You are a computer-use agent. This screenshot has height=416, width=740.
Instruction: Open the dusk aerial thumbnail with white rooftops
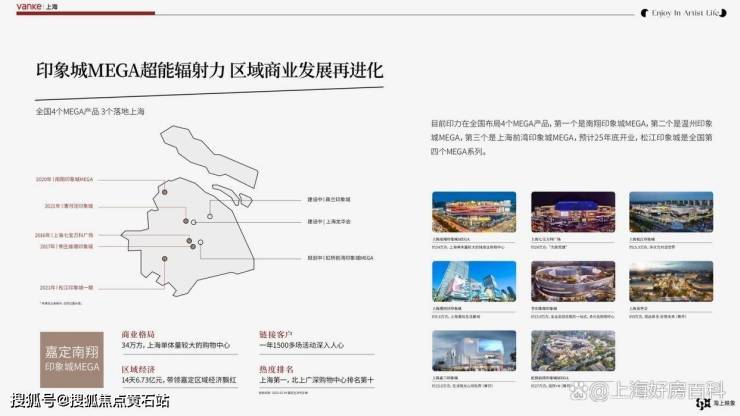pyautogui.click(x=671, y=212)
